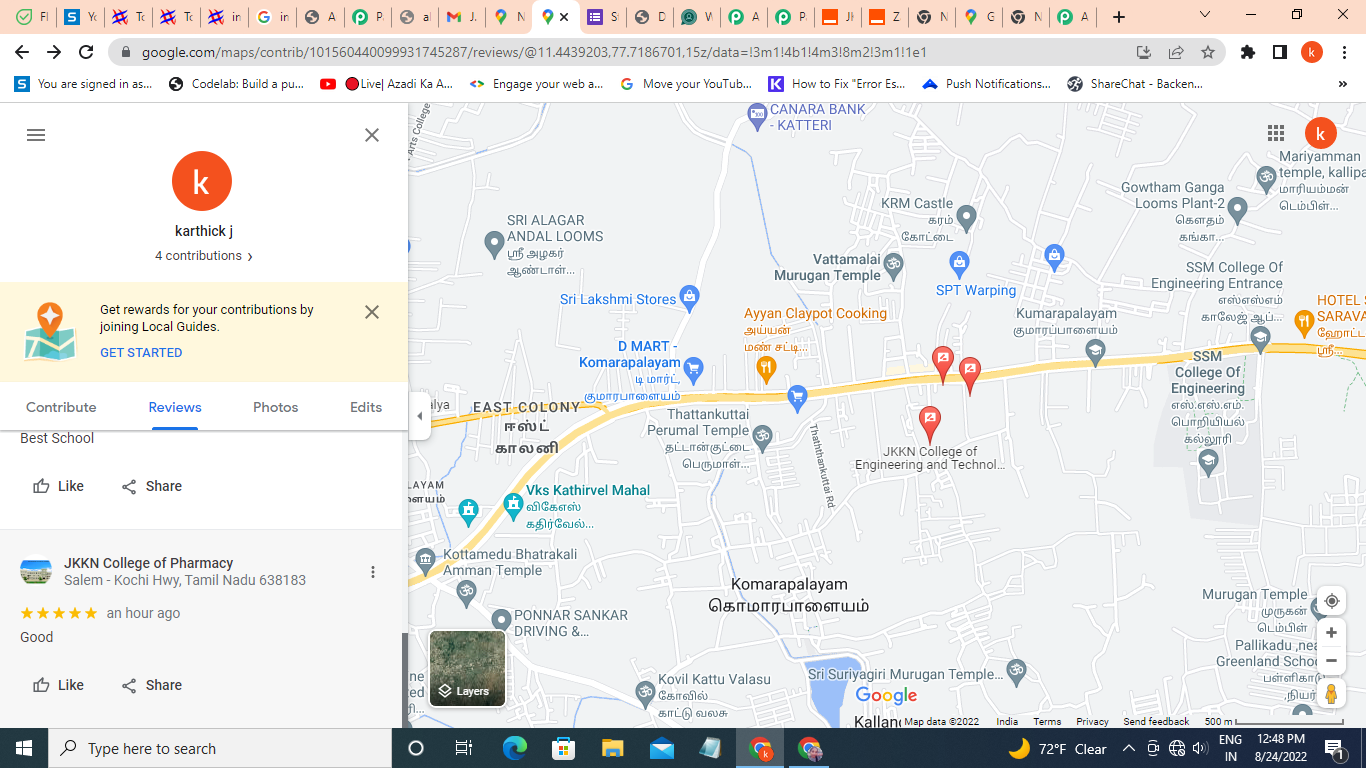Show more bookmarks with the double chevron
The image size is (1366, 768).
click(1343, 84)
